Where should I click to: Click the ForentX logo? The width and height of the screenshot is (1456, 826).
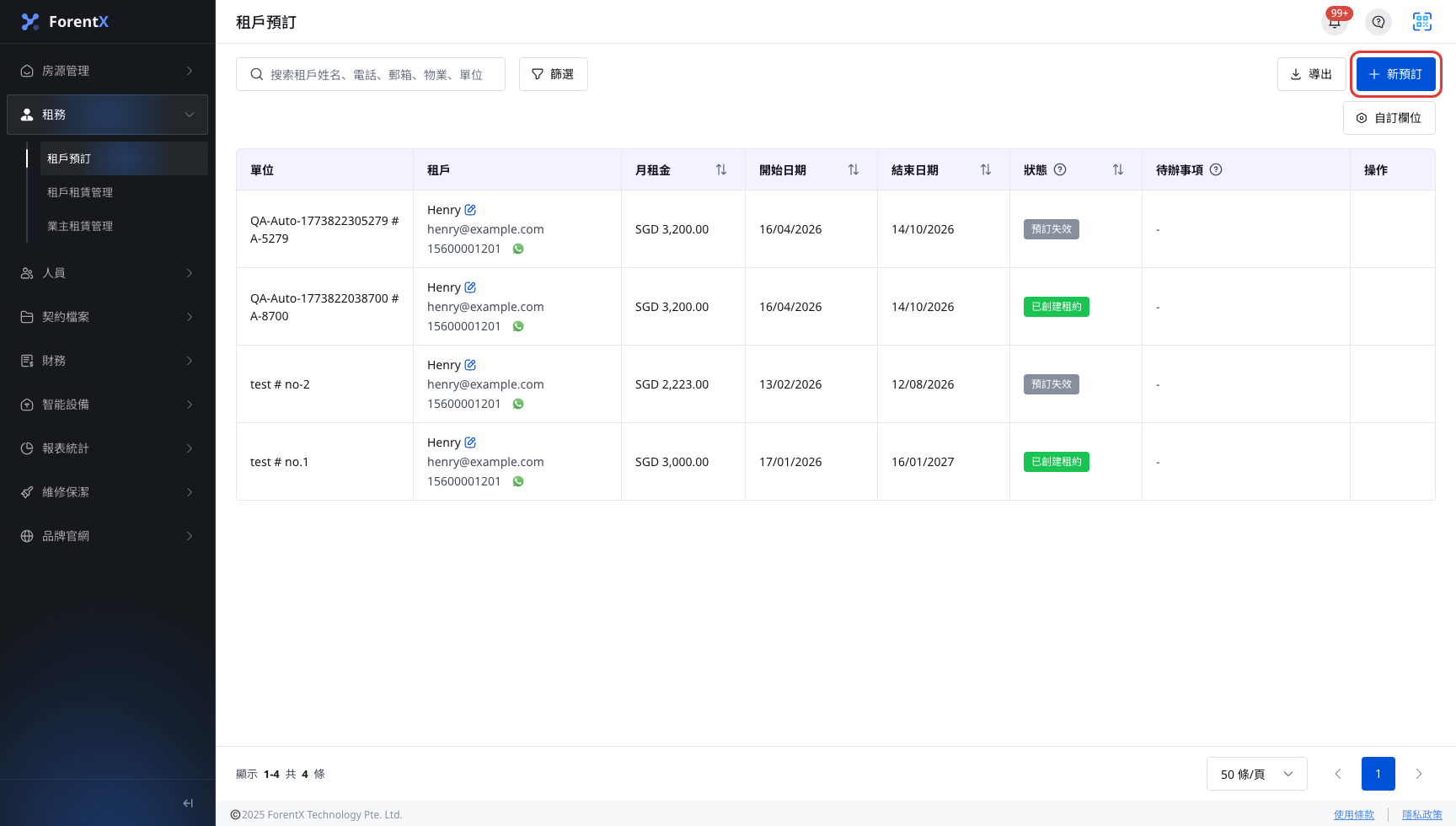(65, 22)
